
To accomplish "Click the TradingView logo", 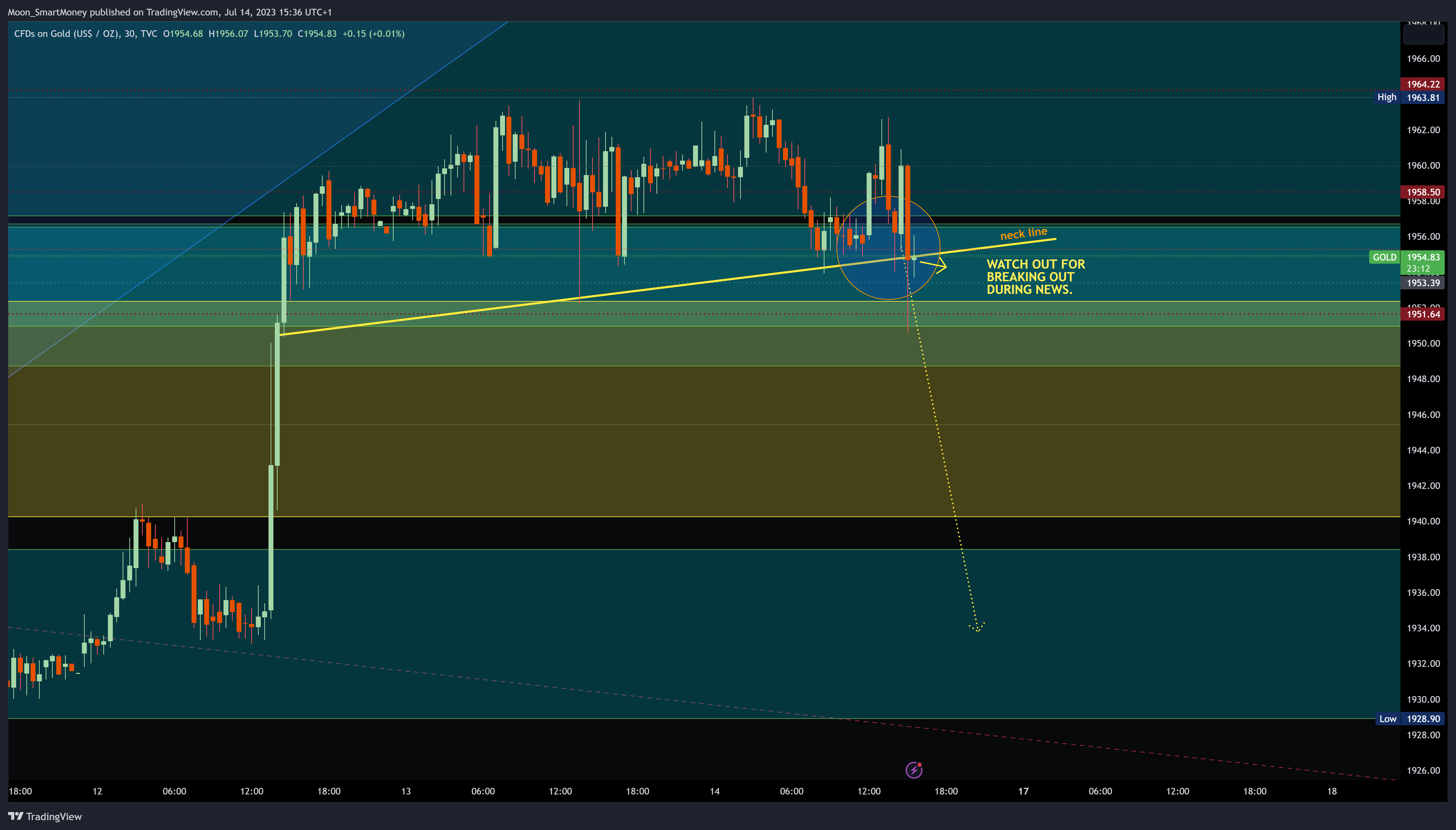I will (x=45, y=816).
